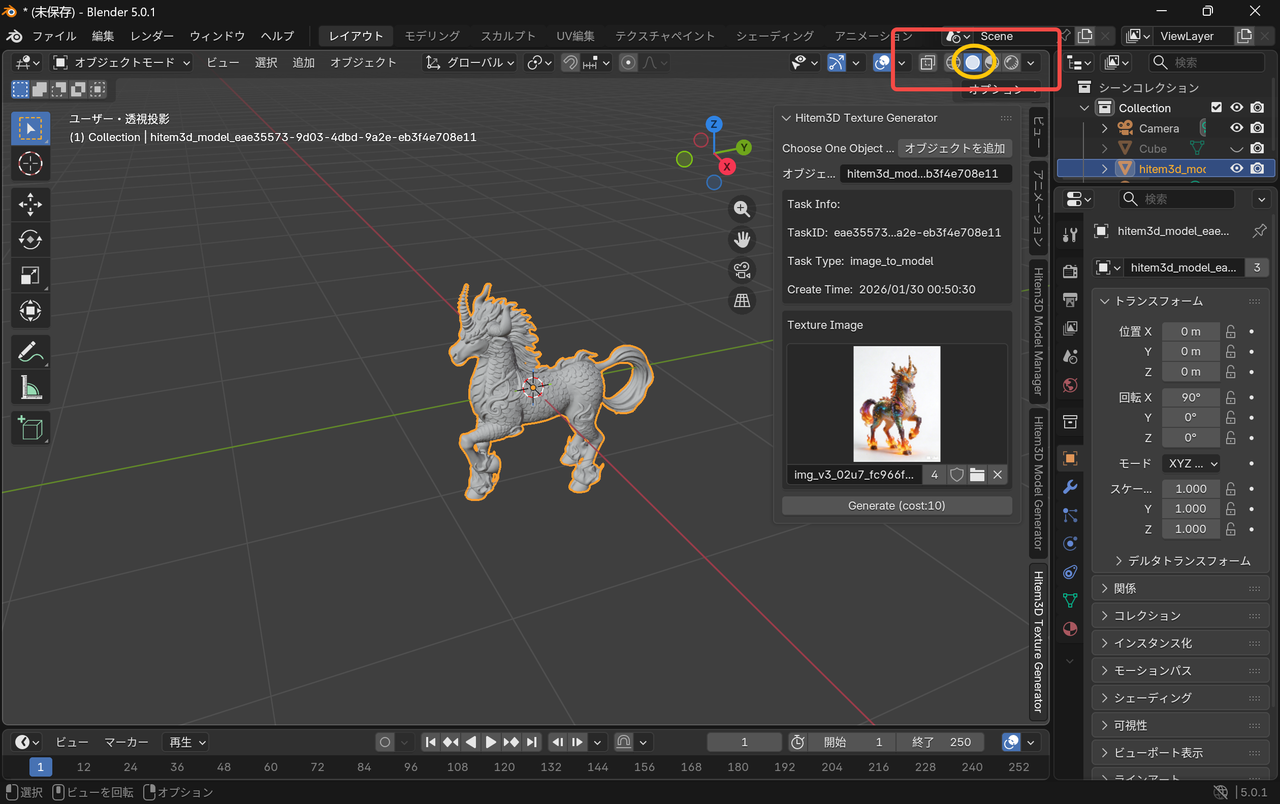Image resolution: width=1280 pixels, height=804 pixels.
Task: Hide the Camera object with eye icon
Action: (1237, 128)
